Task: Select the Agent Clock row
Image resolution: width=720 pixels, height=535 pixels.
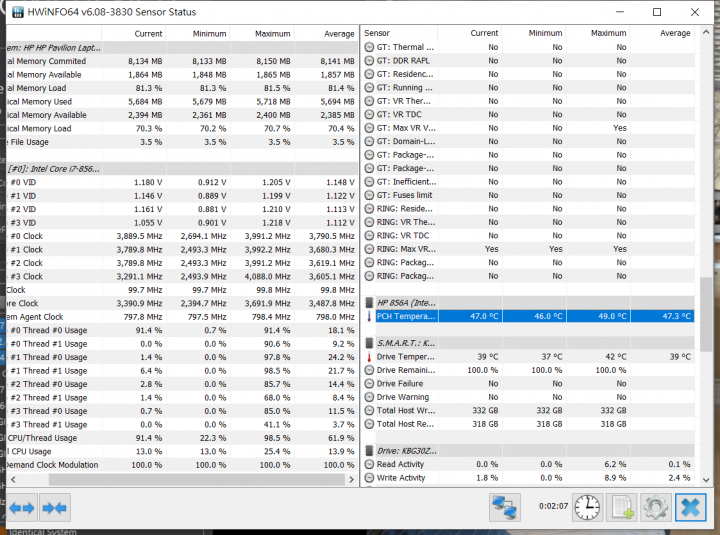Action: pyautogui.click(x=182, y=317)
